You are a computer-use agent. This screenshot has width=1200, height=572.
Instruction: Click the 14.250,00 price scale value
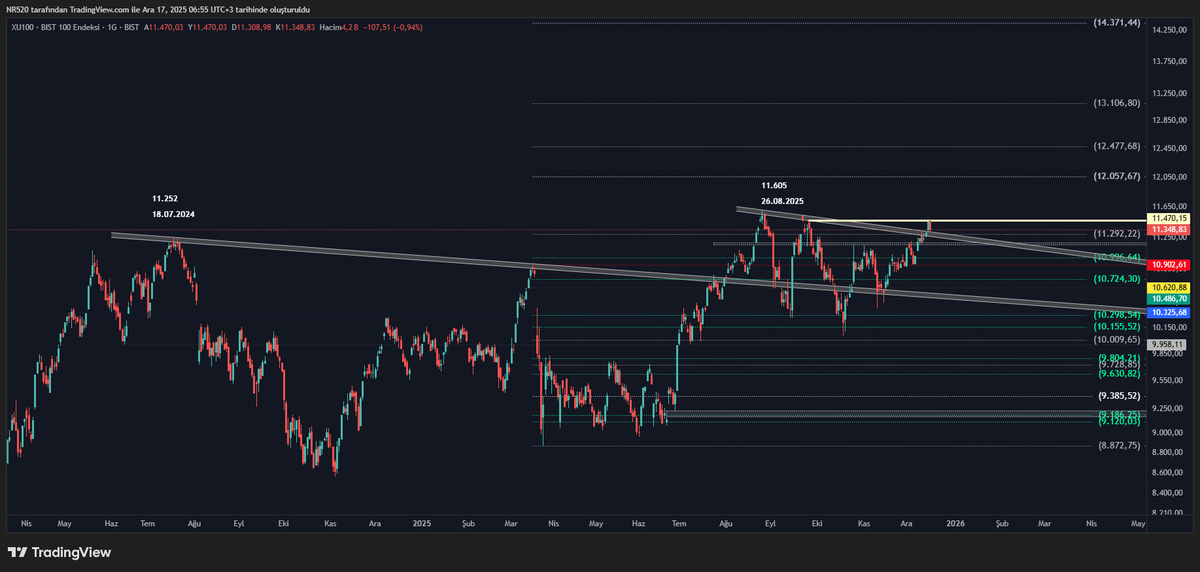(x=1169, y=31)
